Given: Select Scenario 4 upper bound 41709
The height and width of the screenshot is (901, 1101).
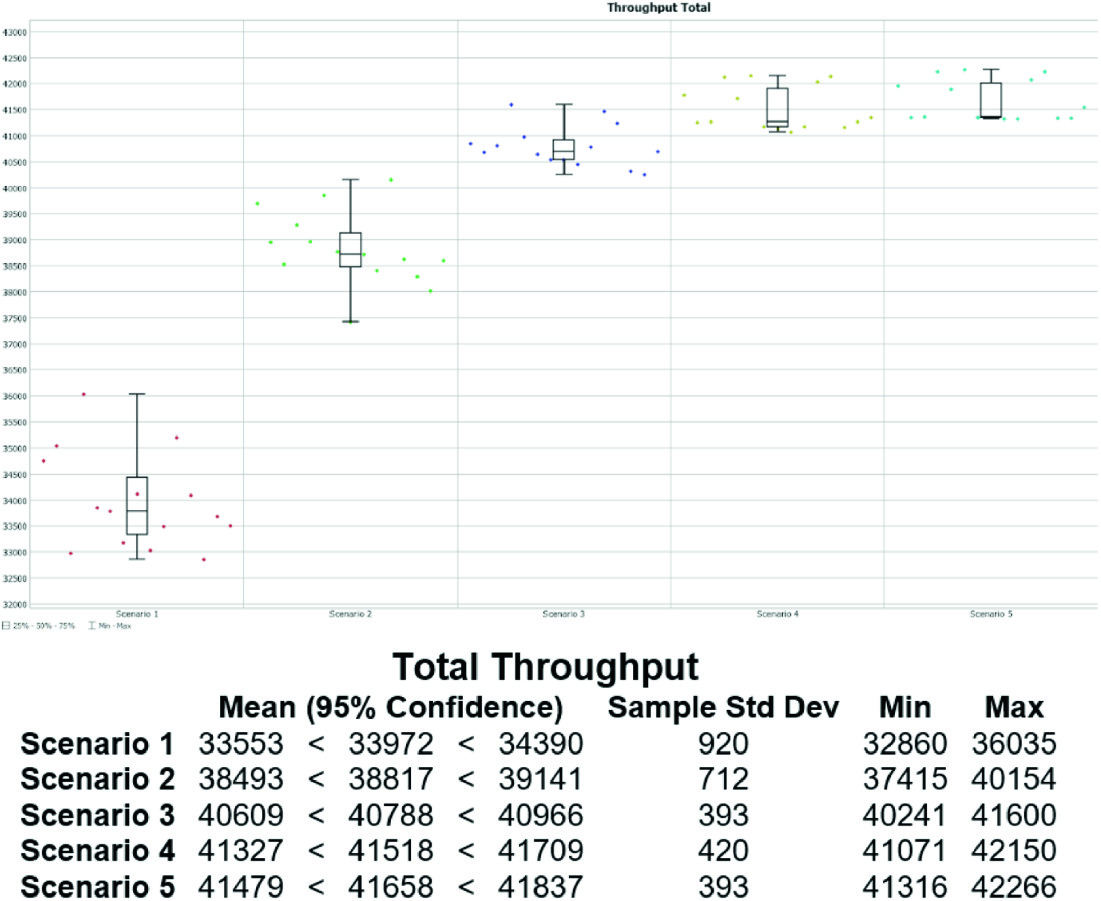Looking at the screenshot, I should click(x=541, y=850).
